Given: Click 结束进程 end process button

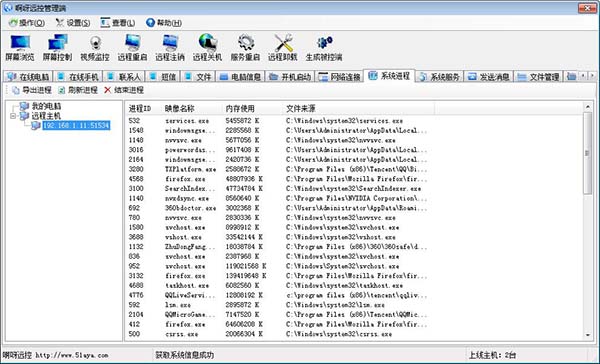Looking at the screenshot, I should [124, 90].
